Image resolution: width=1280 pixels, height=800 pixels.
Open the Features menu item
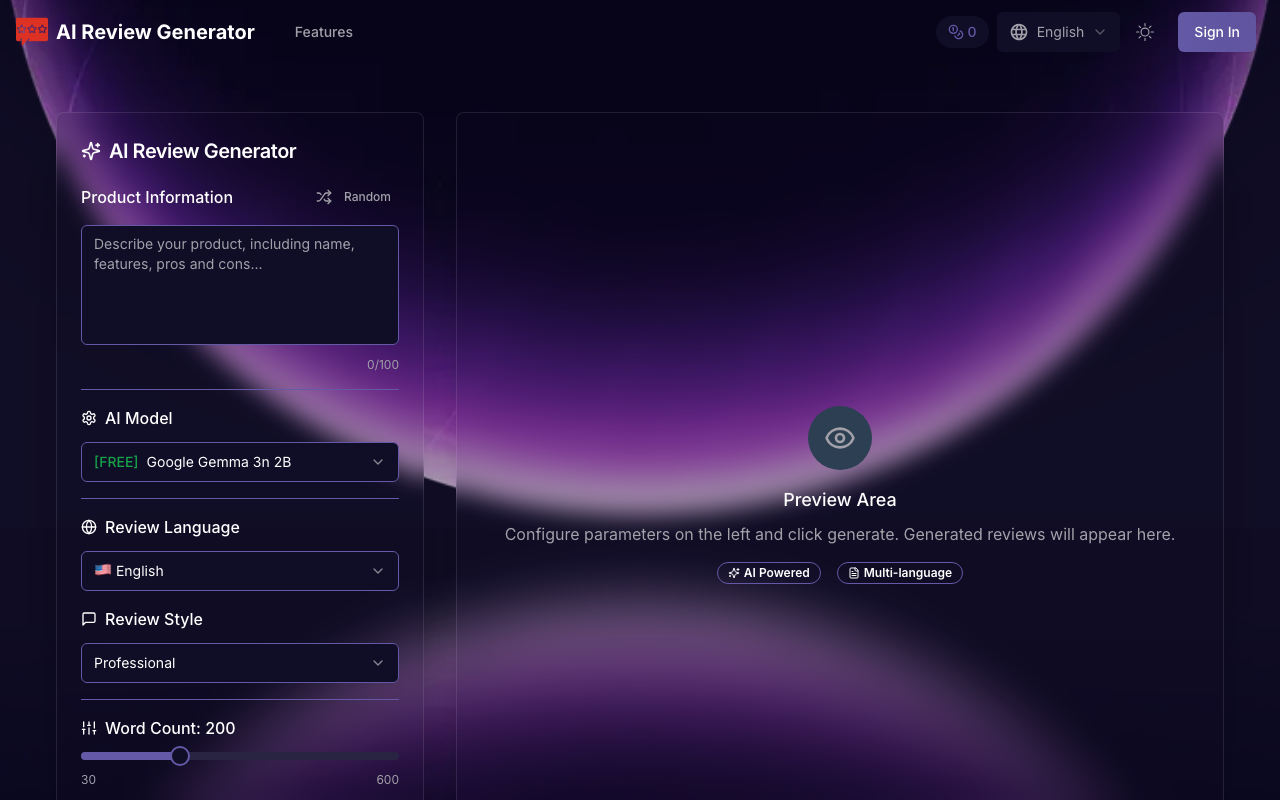[x=323, y=32]
